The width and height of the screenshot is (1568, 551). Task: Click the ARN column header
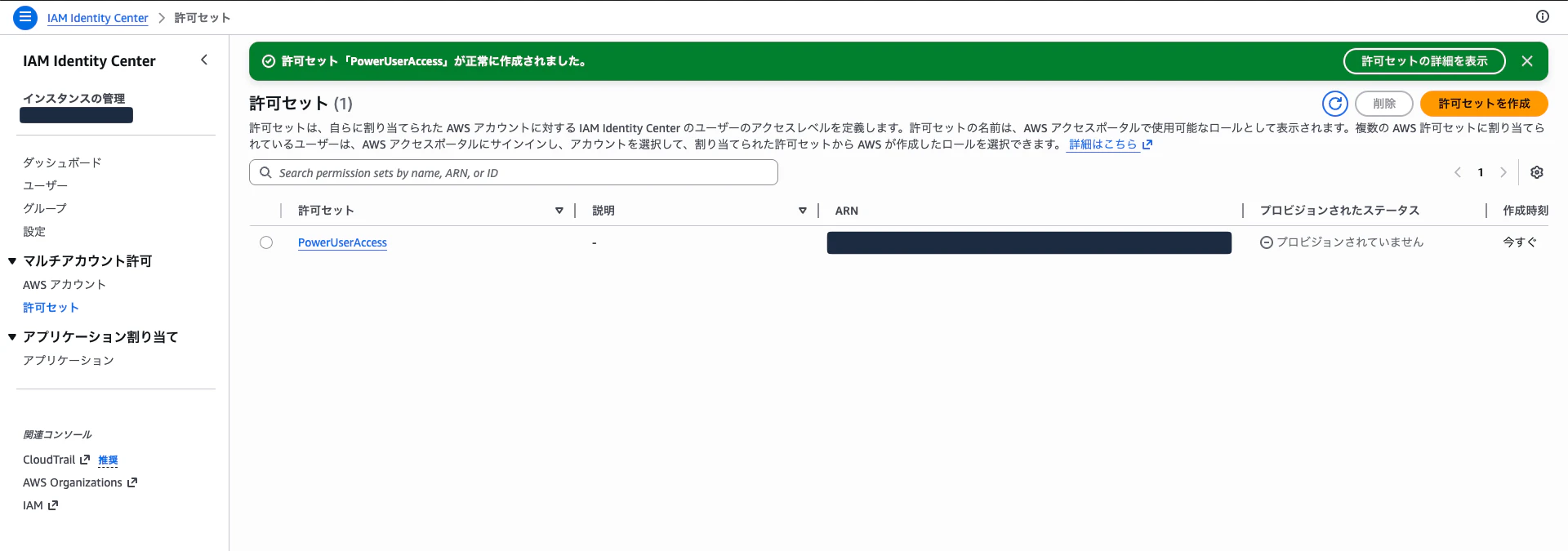847,211
